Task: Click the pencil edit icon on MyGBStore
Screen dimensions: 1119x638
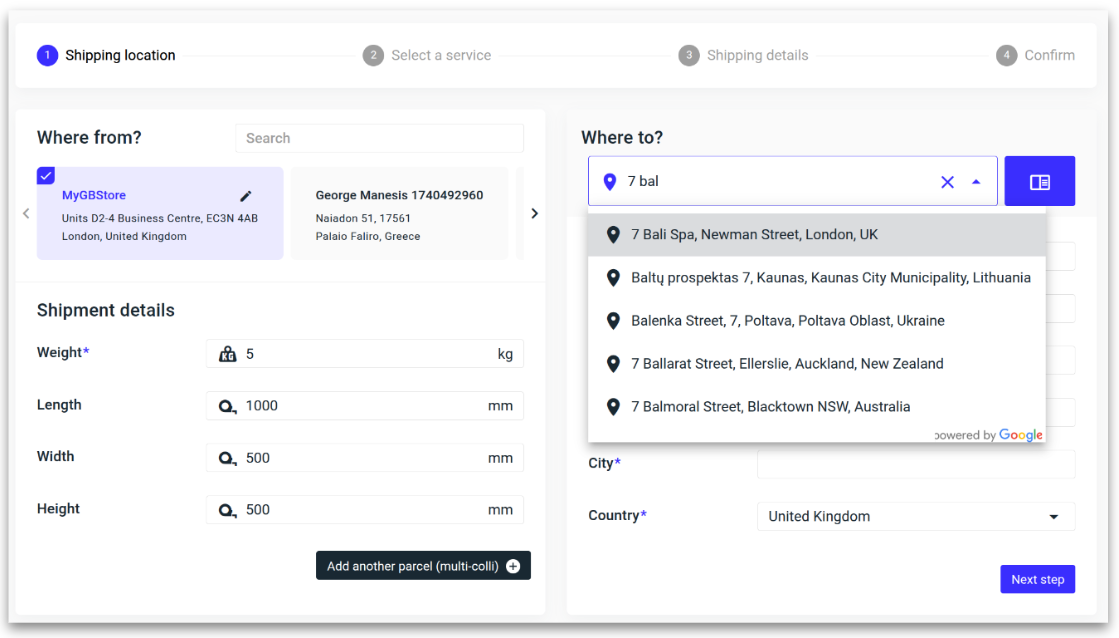Action: 246,196
